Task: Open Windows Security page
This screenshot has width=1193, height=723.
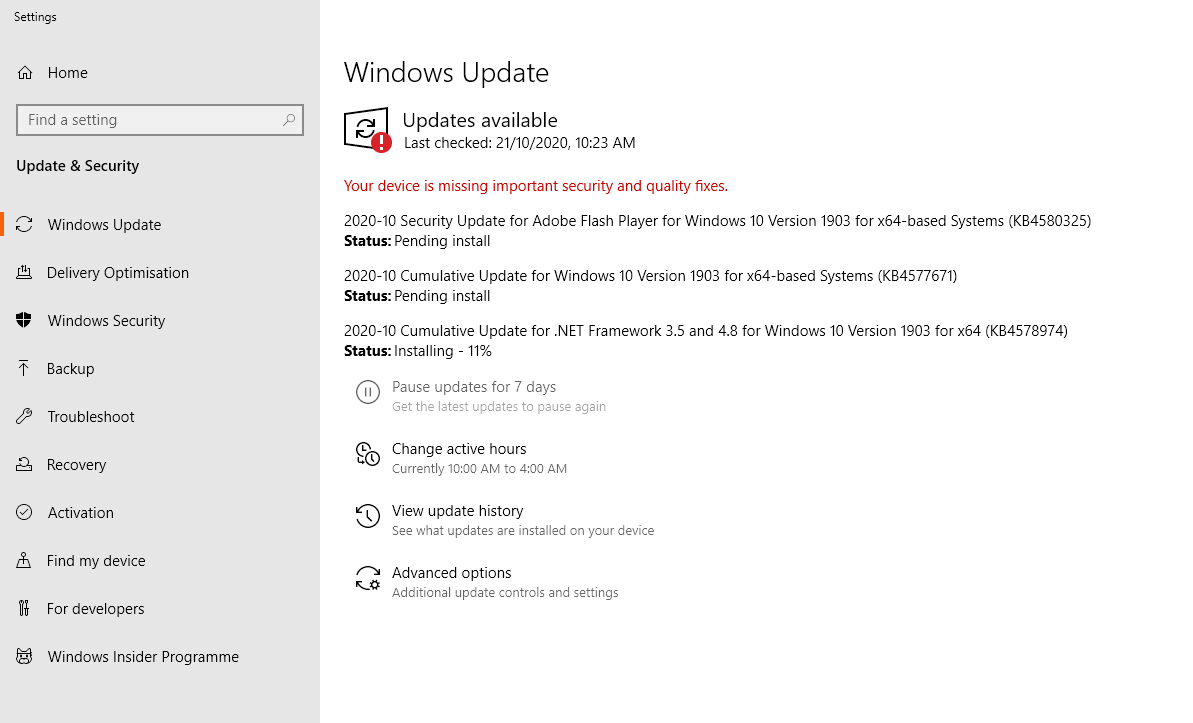Action: tap(107, 320)
